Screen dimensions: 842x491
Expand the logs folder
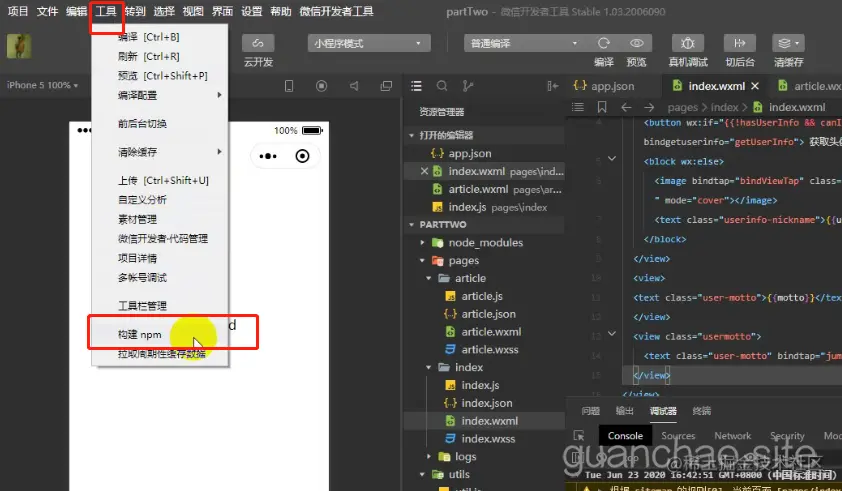click(x=429, y=457)
